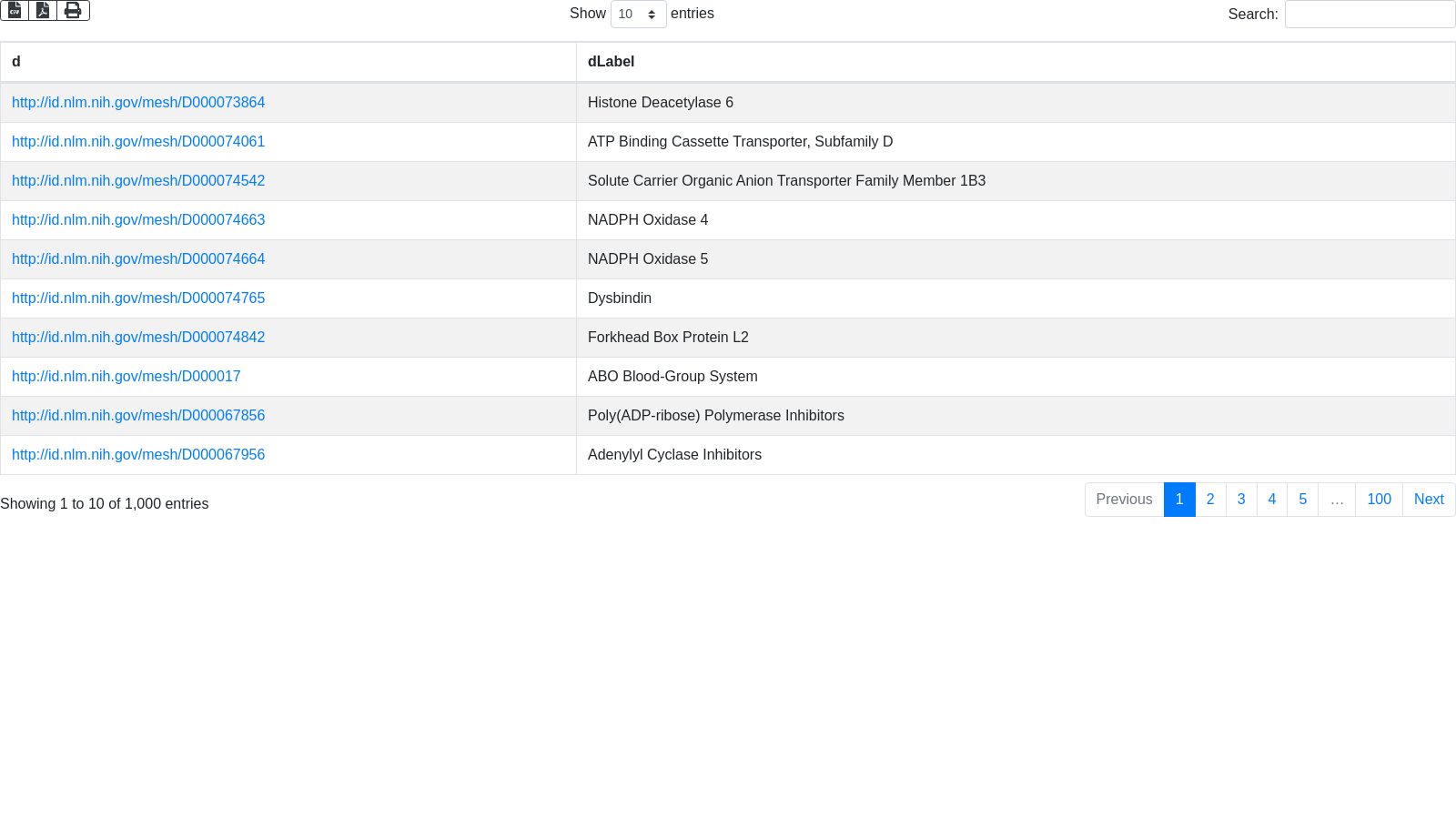Click the Next pagination button
This screenshot has height=819, width=1456.
click(1429, 500)
